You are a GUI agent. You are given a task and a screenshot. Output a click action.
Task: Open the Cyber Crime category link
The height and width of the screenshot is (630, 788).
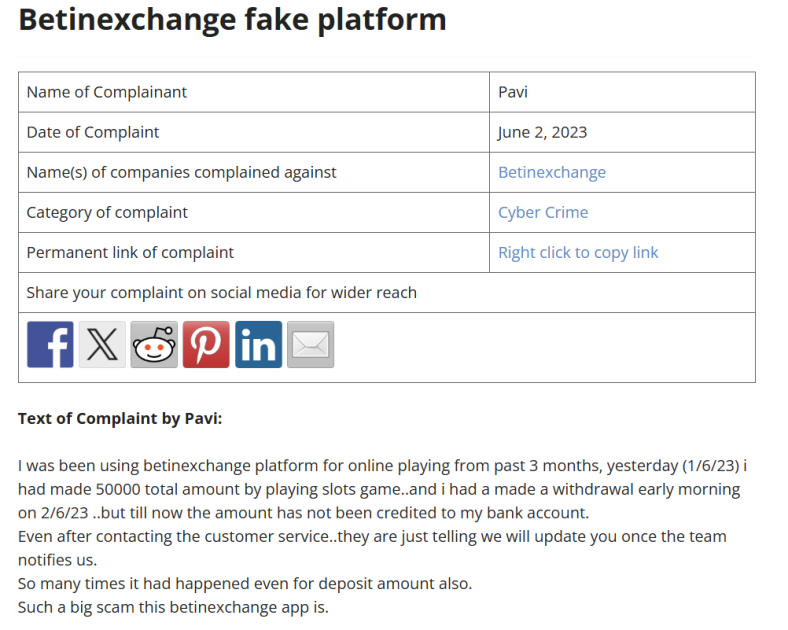[543, 212]
